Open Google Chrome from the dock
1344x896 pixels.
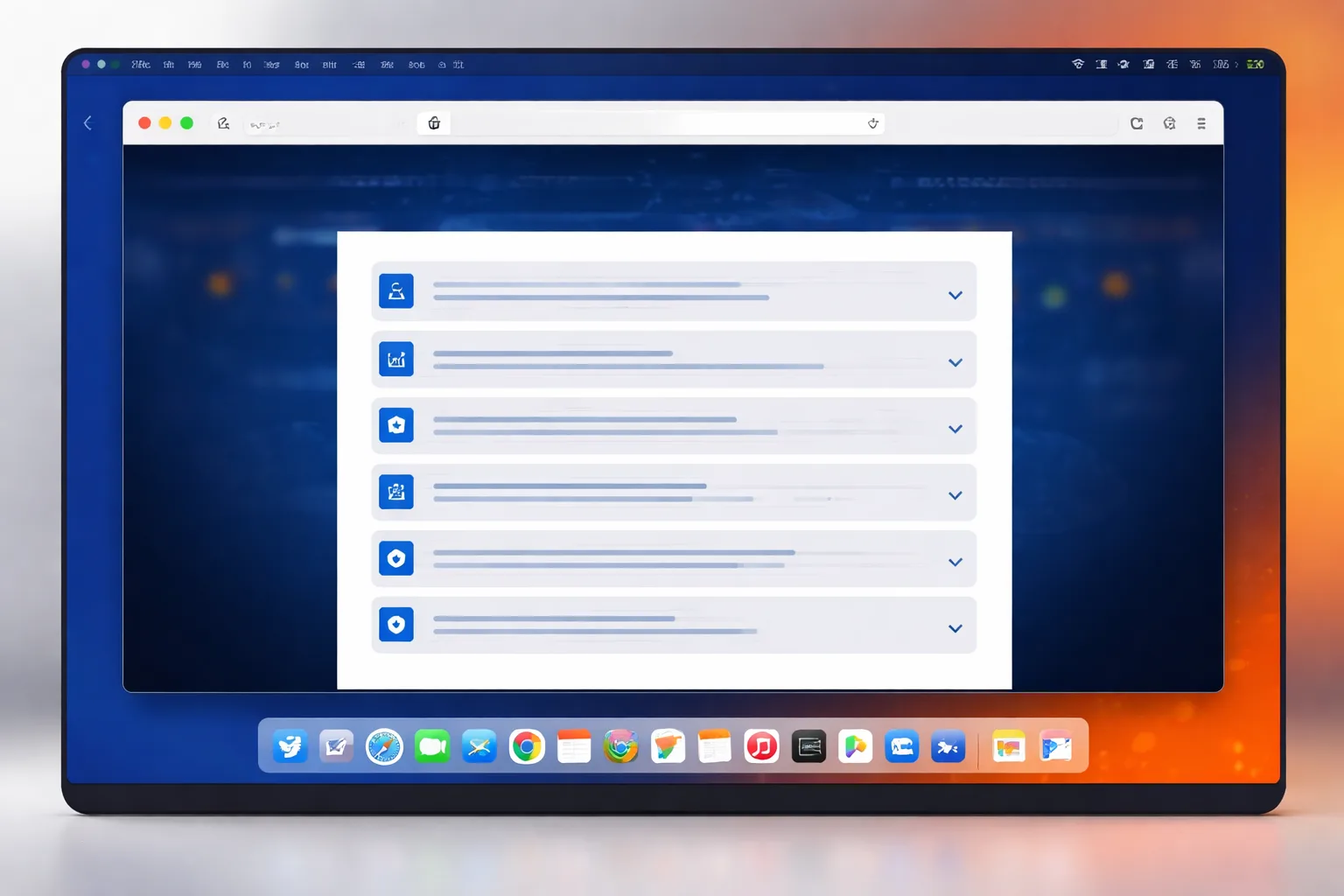[x=527, y=746]
